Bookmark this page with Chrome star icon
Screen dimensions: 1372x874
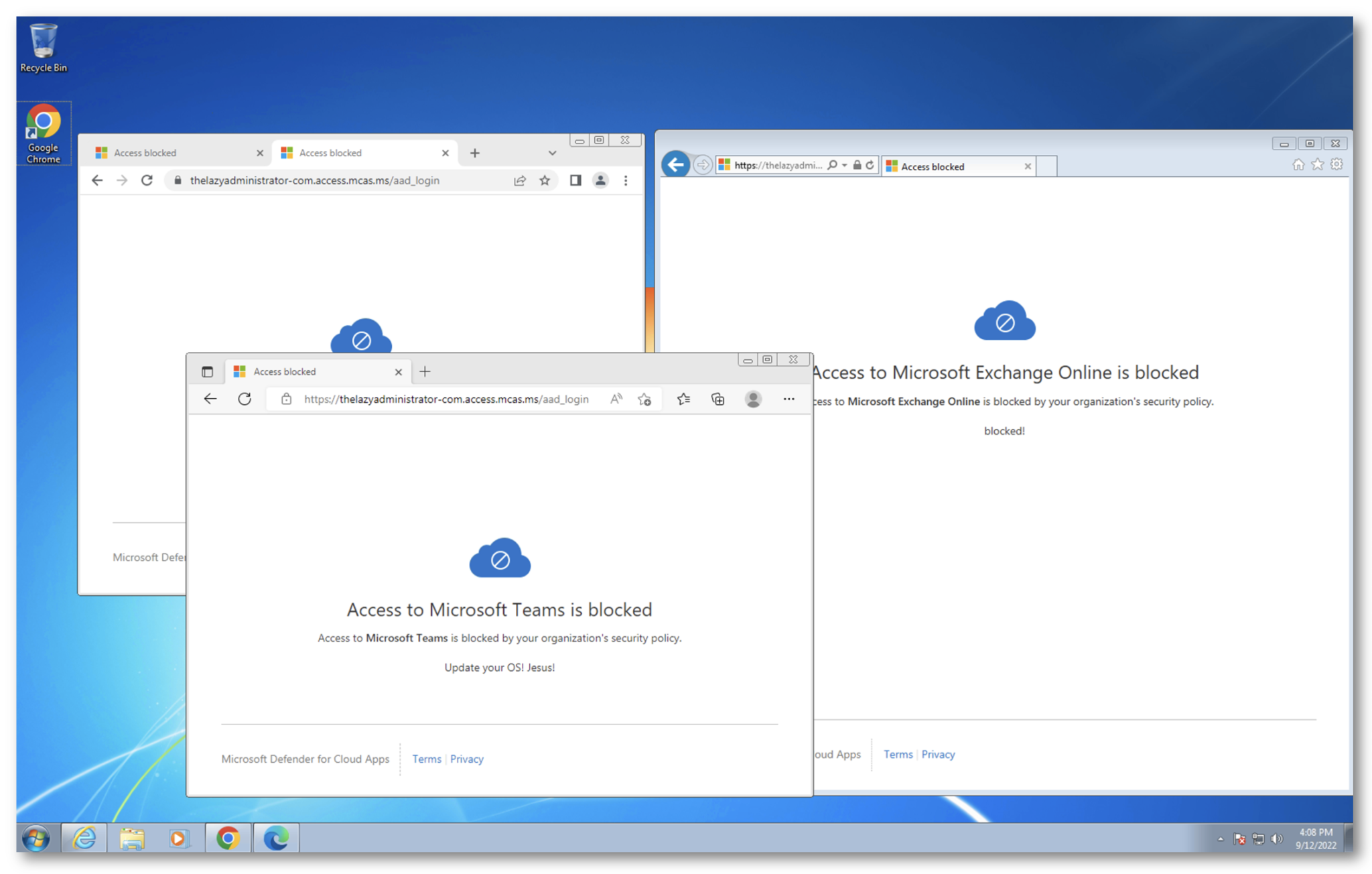[x=545, y=180]
